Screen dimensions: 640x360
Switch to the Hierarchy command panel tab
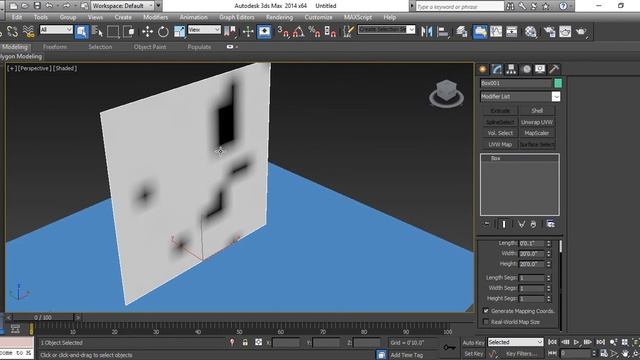click(x=511, y=69)
